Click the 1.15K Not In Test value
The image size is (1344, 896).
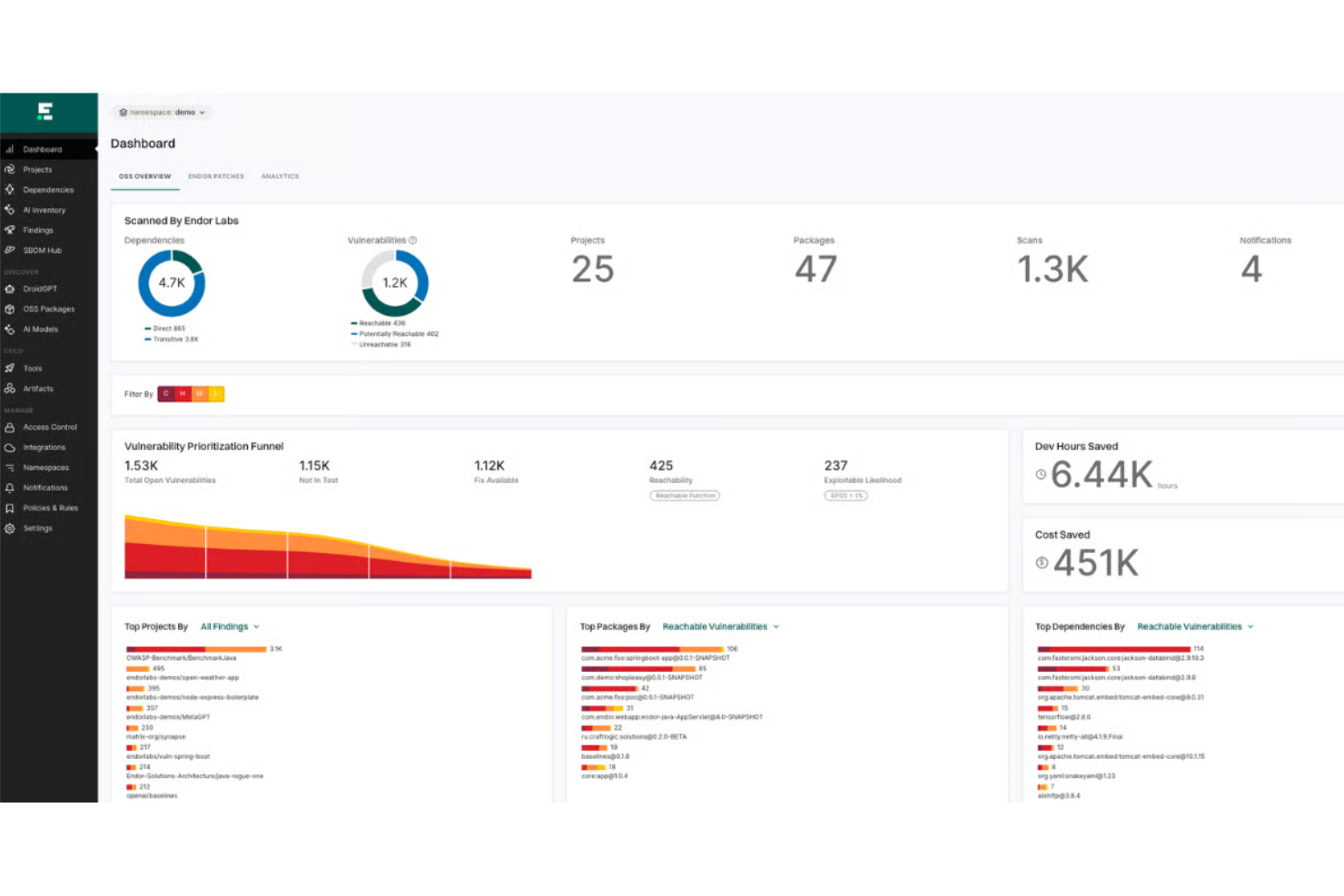[314, 466]
